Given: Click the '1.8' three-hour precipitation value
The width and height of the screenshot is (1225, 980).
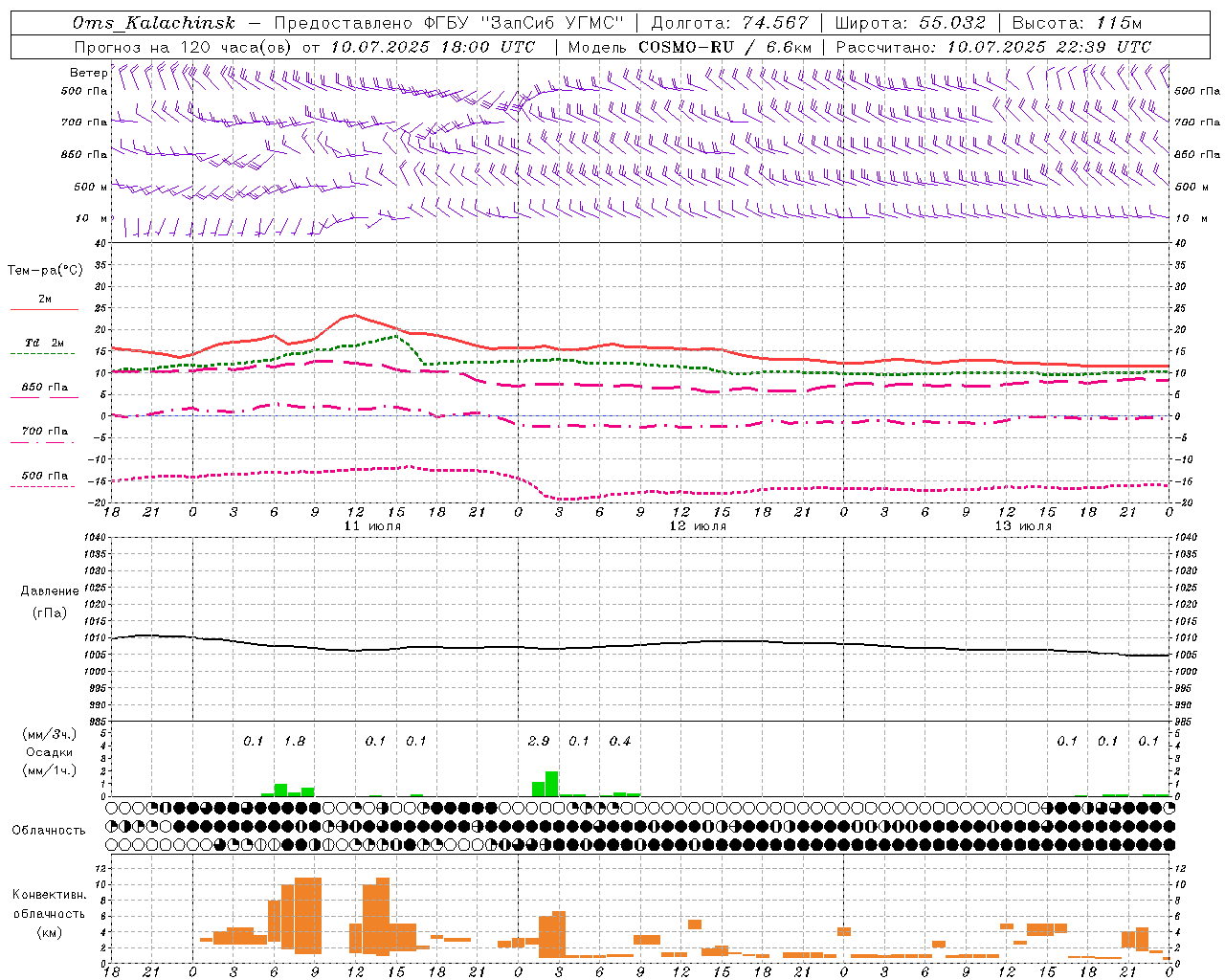Looking at the screenshot, I should tap(295, 742).
